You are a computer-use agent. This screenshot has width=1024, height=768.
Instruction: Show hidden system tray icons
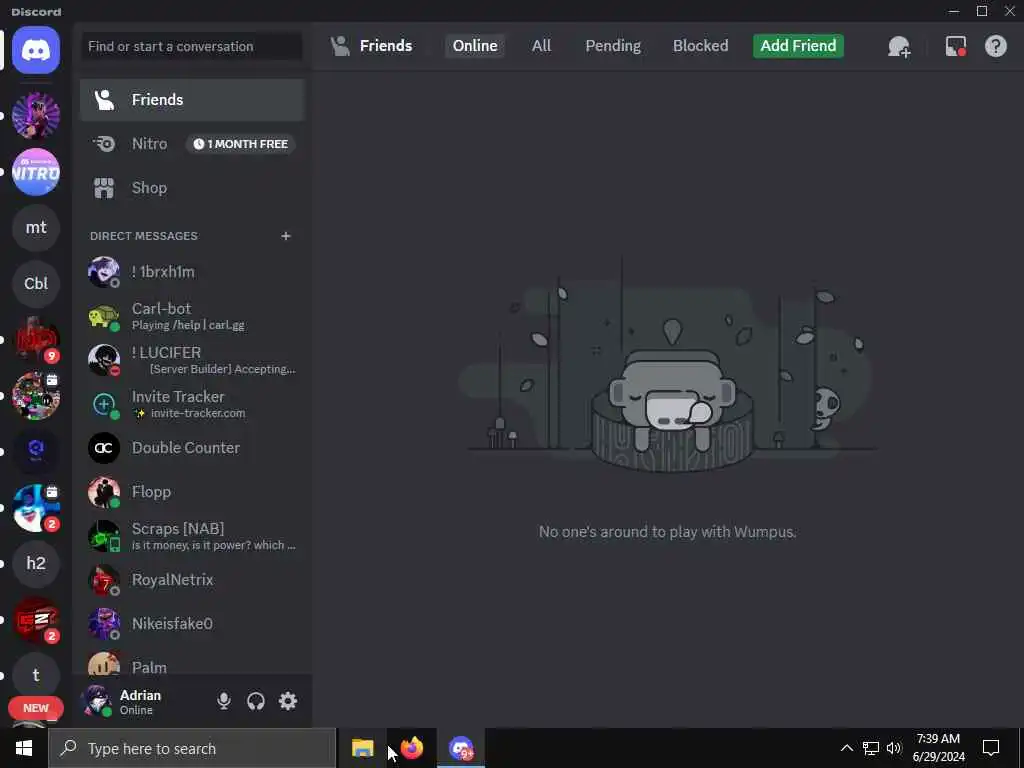coord(846,748)
